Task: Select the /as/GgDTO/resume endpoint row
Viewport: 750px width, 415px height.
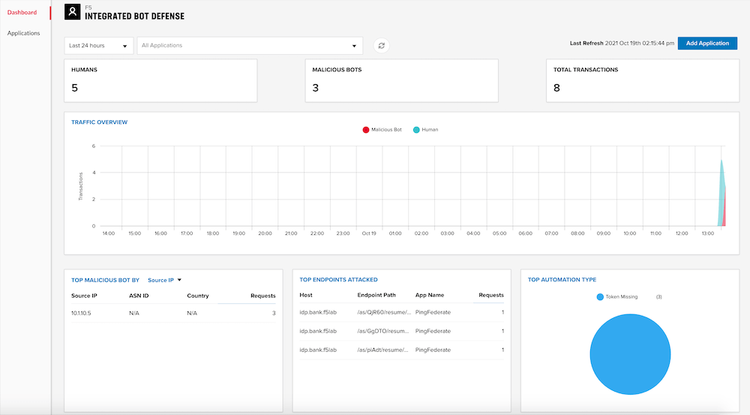Action: pos(401,329)
